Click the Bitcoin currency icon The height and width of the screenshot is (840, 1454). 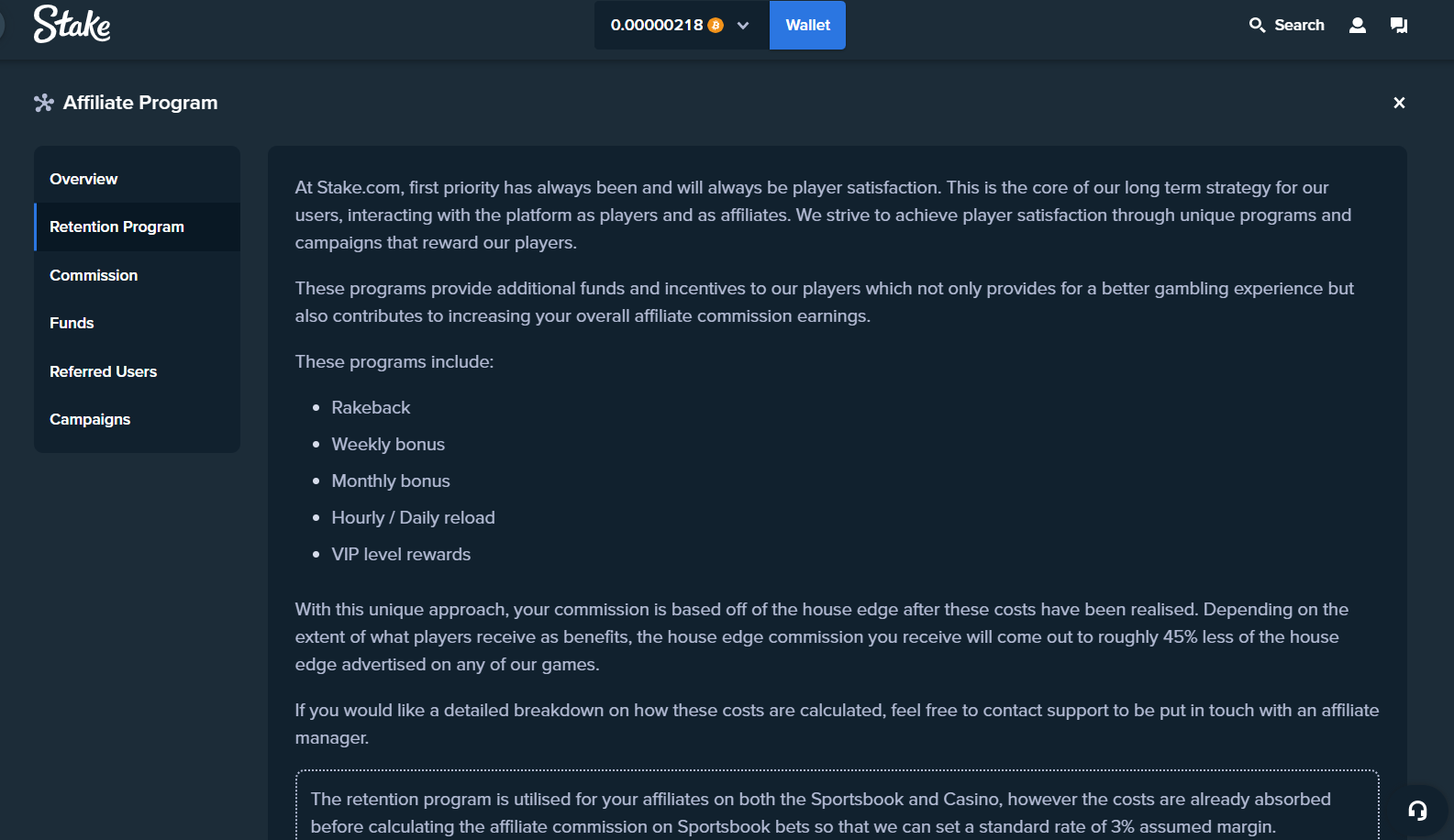[716, 26]
